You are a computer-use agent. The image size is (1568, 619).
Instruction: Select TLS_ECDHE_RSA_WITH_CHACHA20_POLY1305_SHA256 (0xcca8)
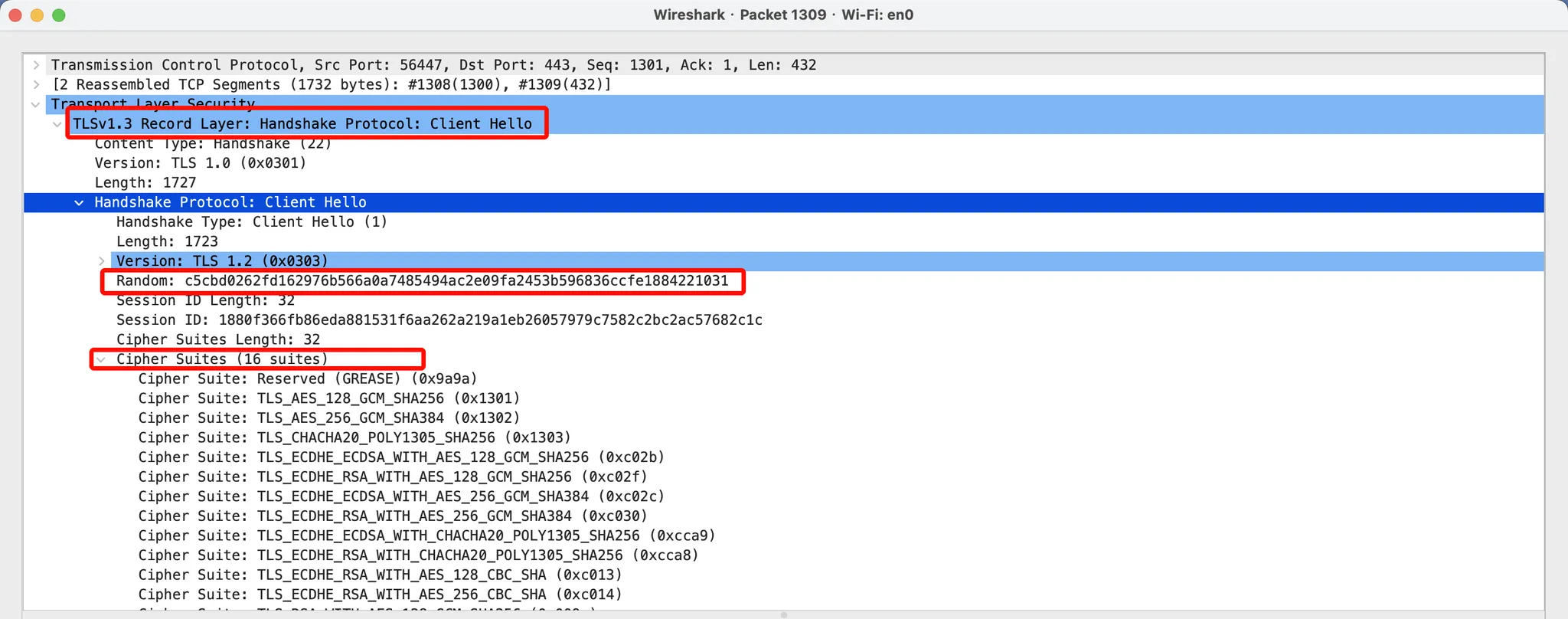coord(419,555)
